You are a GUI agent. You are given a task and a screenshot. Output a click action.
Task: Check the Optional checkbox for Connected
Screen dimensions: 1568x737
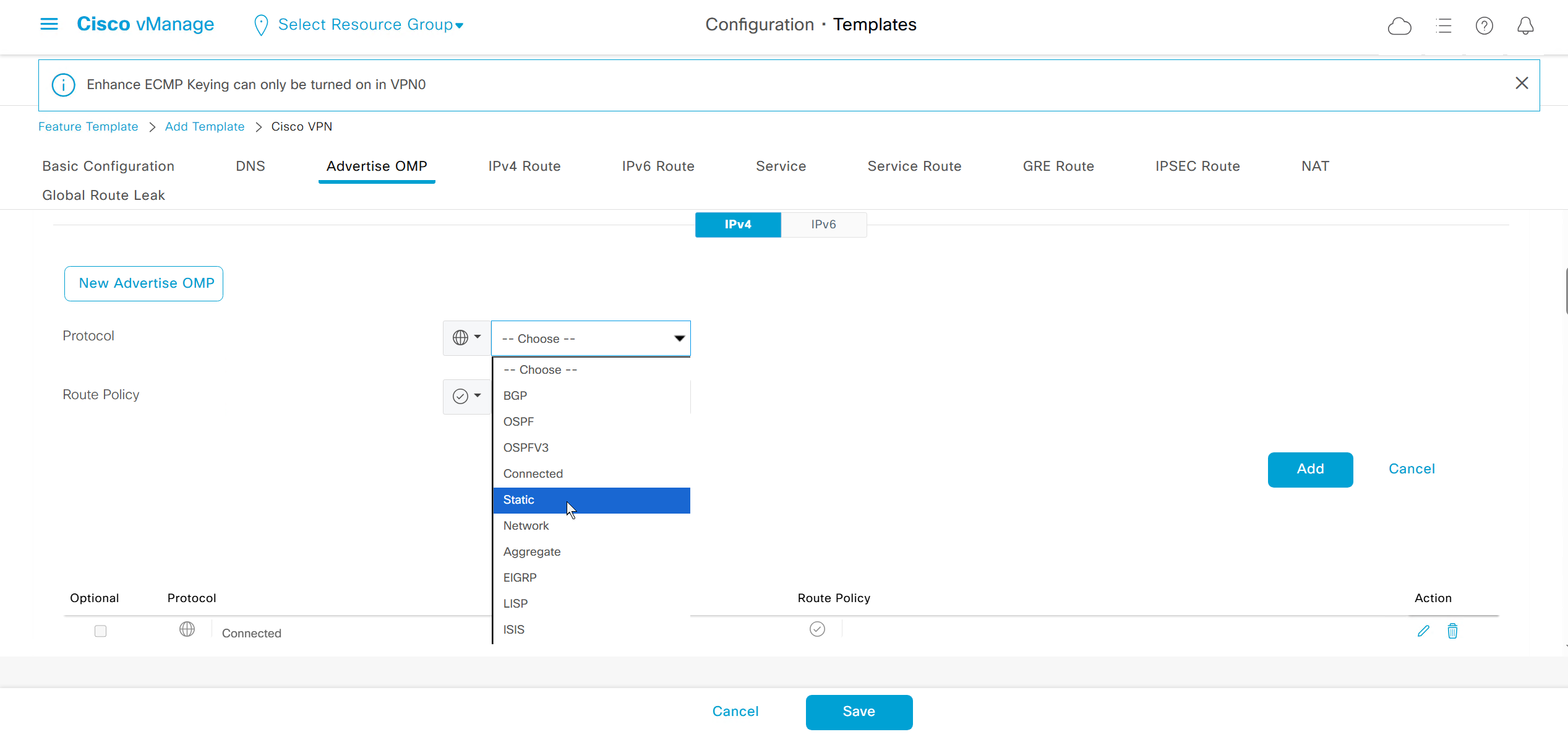click(100, 631)
